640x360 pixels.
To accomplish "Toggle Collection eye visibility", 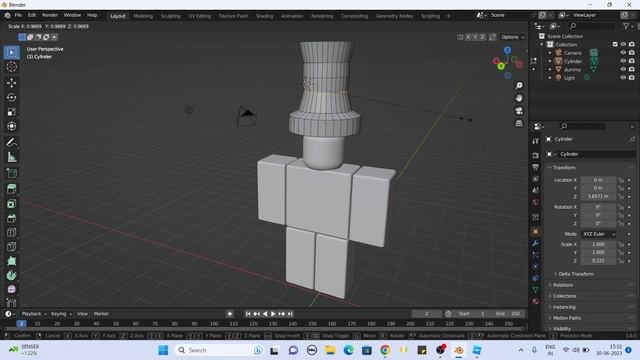I will coord(623,44).
